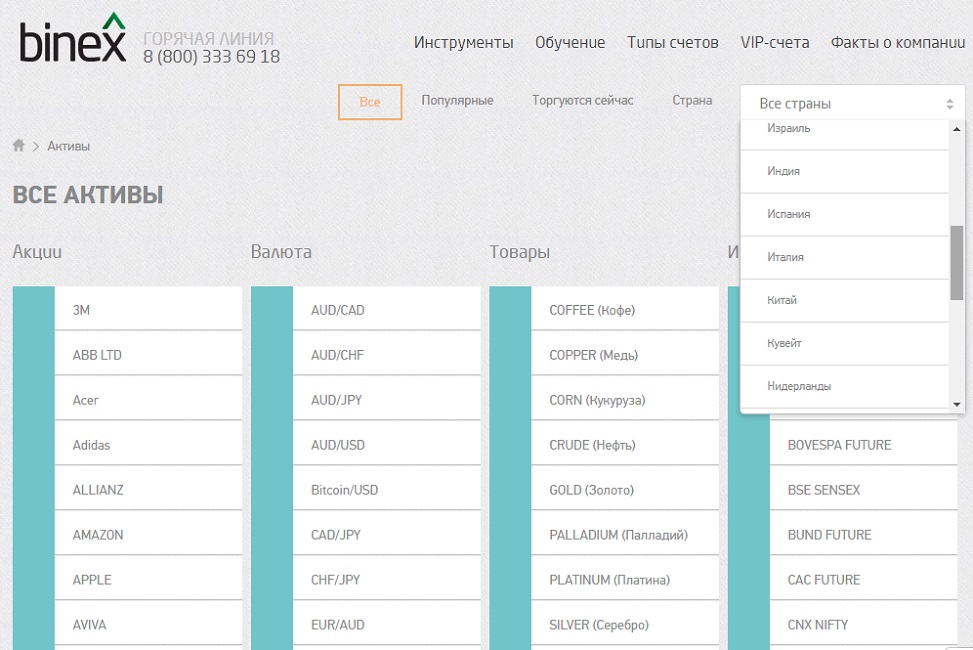The image size is (973, 650).
Task: Select CAC FUTURE index
Action: 863,578
